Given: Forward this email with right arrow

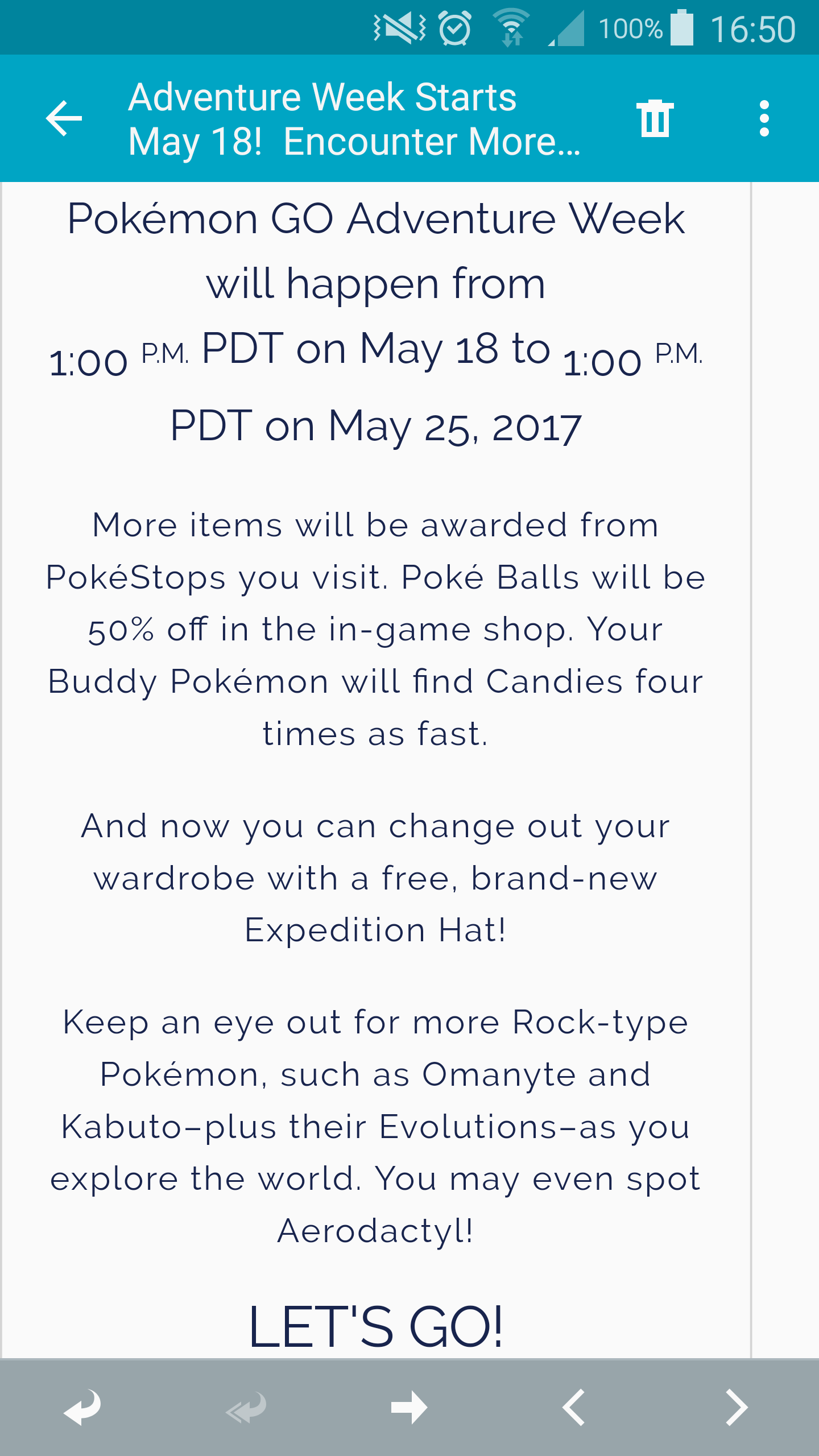Looking at the screenshot, I should coord(409,1408).
